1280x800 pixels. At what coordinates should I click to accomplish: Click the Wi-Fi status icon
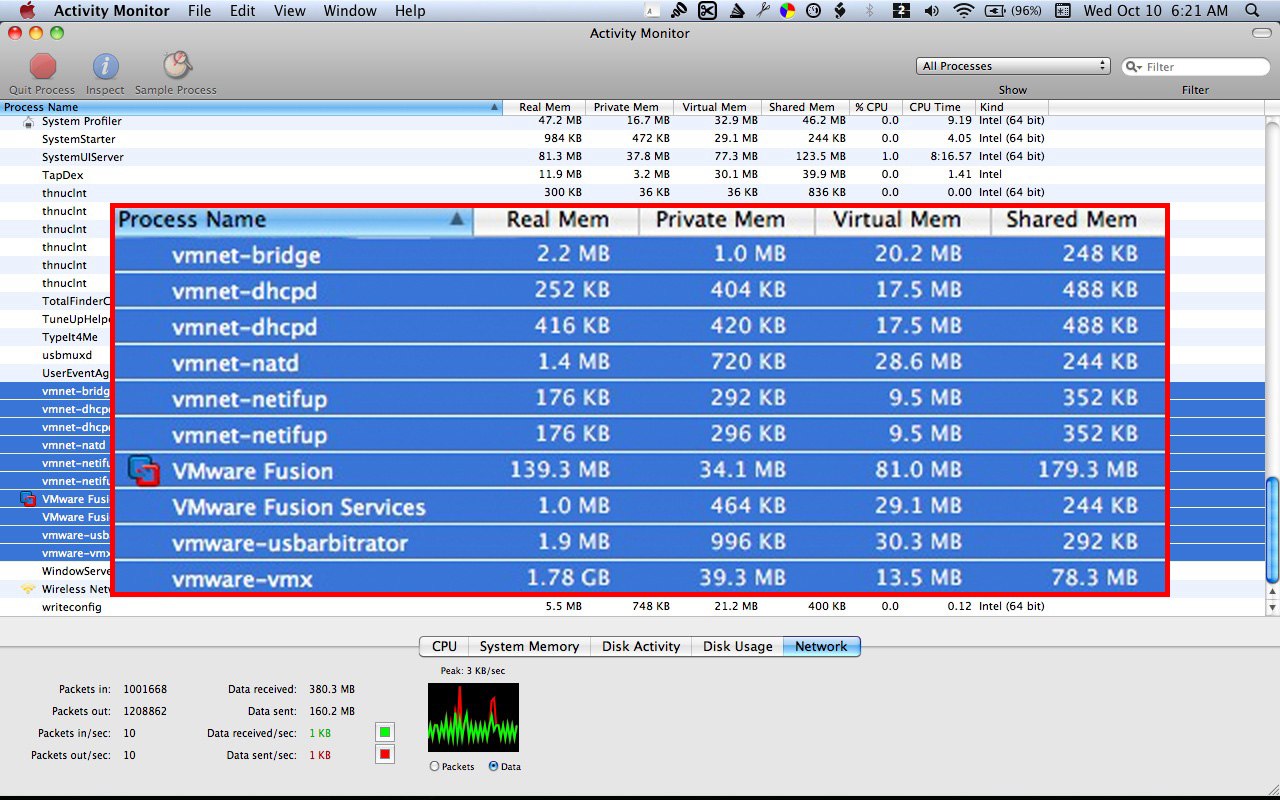pyautogui.click(x=963, y=11)
